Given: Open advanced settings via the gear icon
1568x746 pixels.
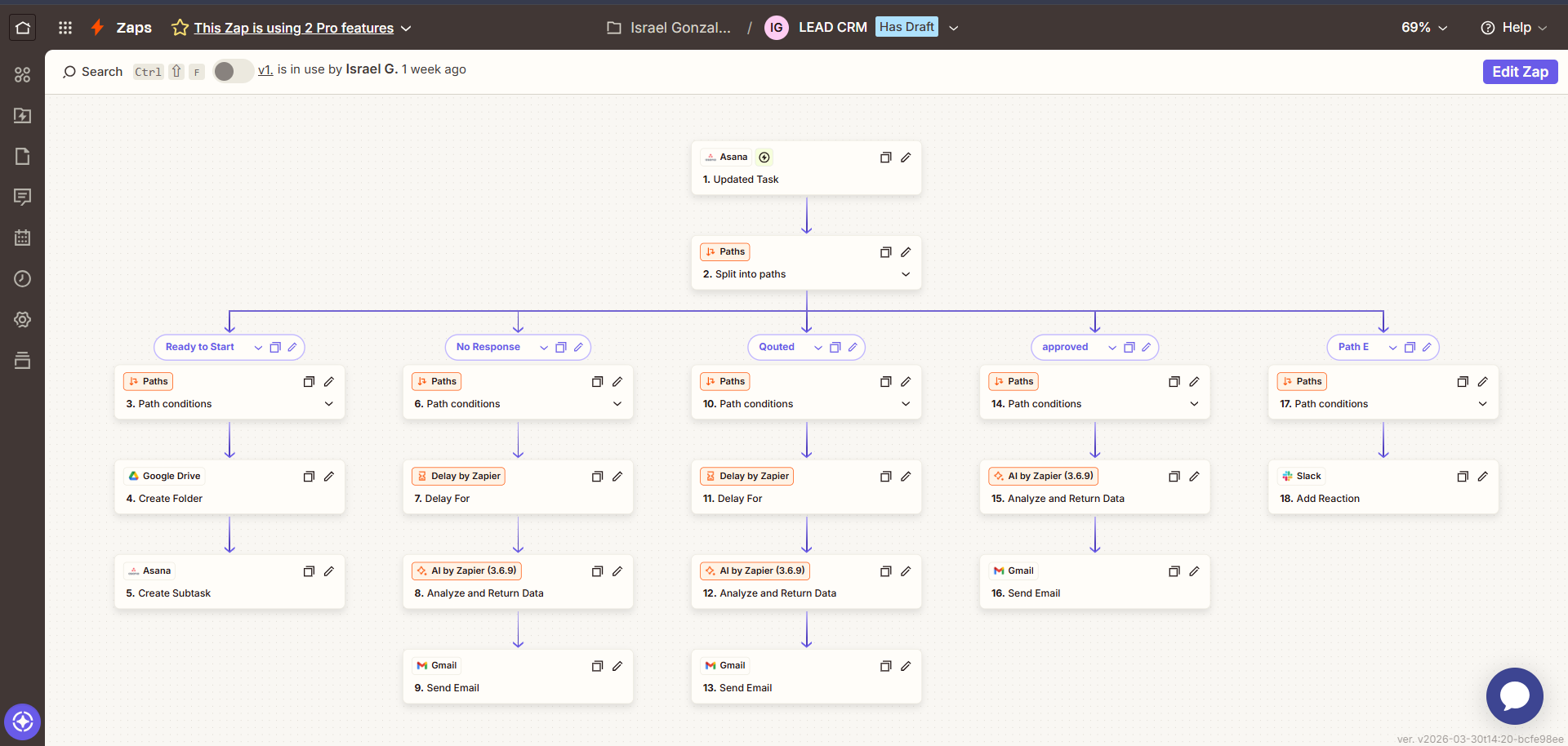Looking at the screenshot, I should [22, 319].
